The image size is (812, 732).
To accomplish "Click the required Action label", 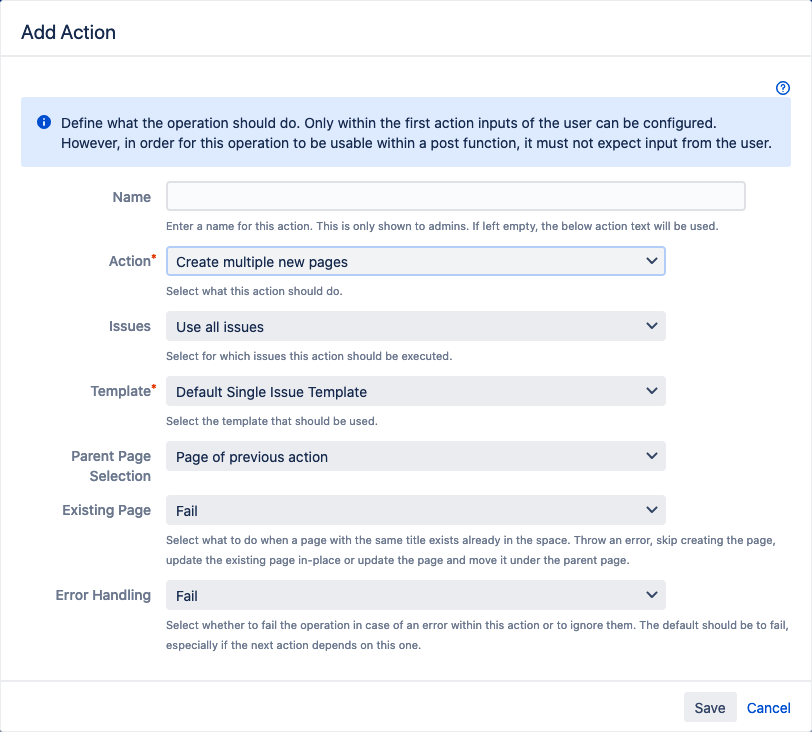I will click(x=129, y=261).
